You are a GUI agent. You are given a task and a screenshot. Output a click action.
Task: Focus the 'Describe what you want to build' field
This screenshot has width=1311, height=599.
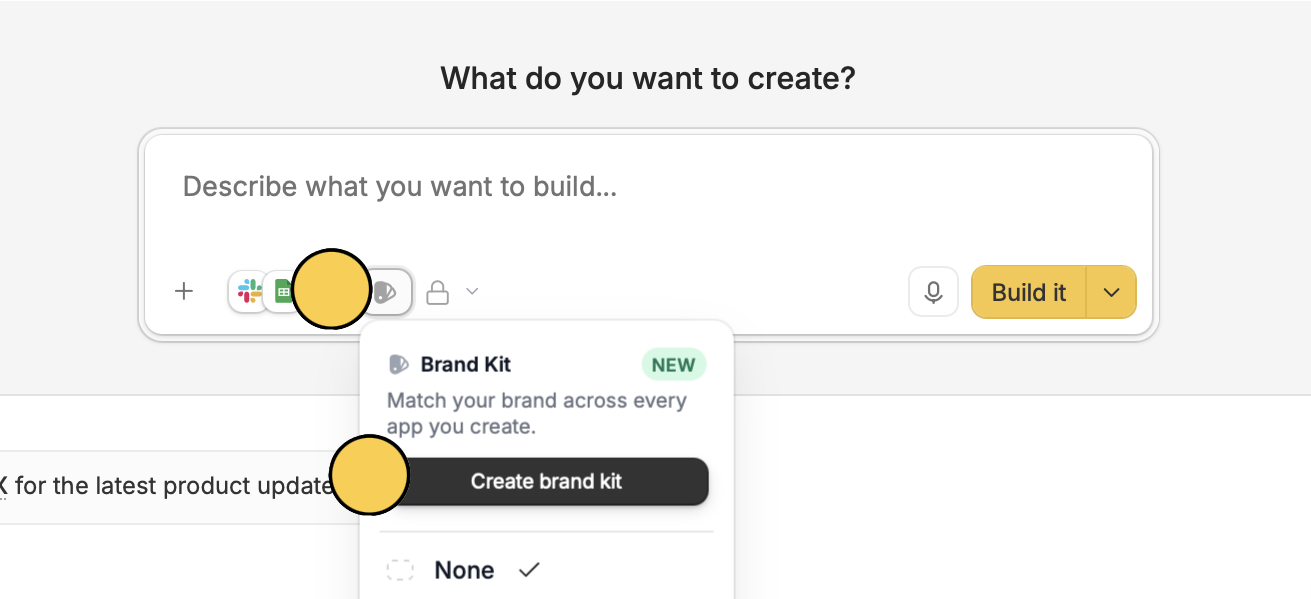click(x=648, y=187)
